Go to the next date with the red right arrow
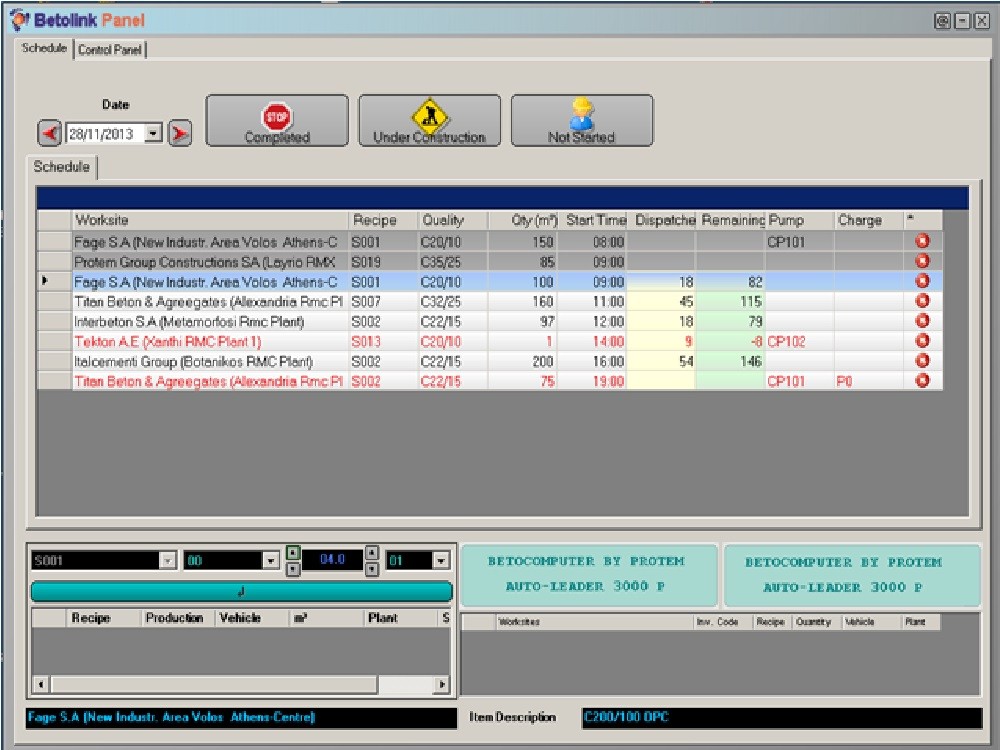The image size is (1000, 750). tap(180, 133)
